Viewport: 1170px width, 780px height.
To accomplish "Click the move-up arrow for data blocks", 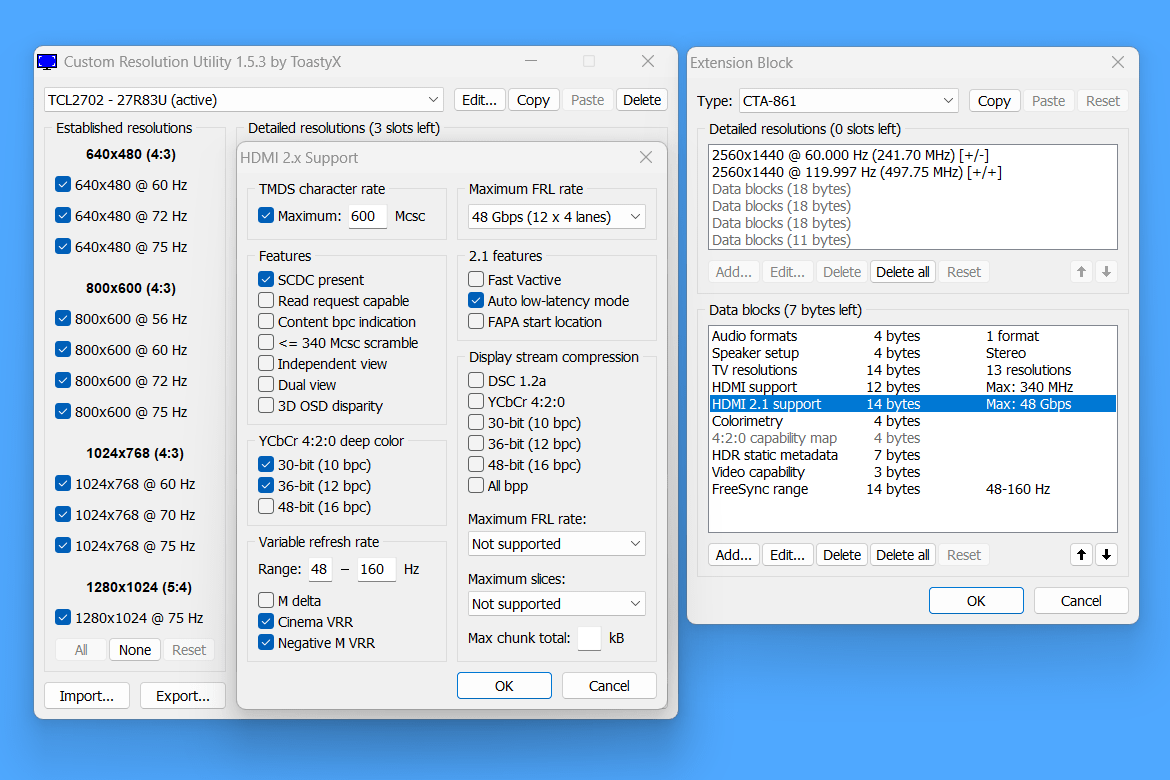I will 1081,555.
